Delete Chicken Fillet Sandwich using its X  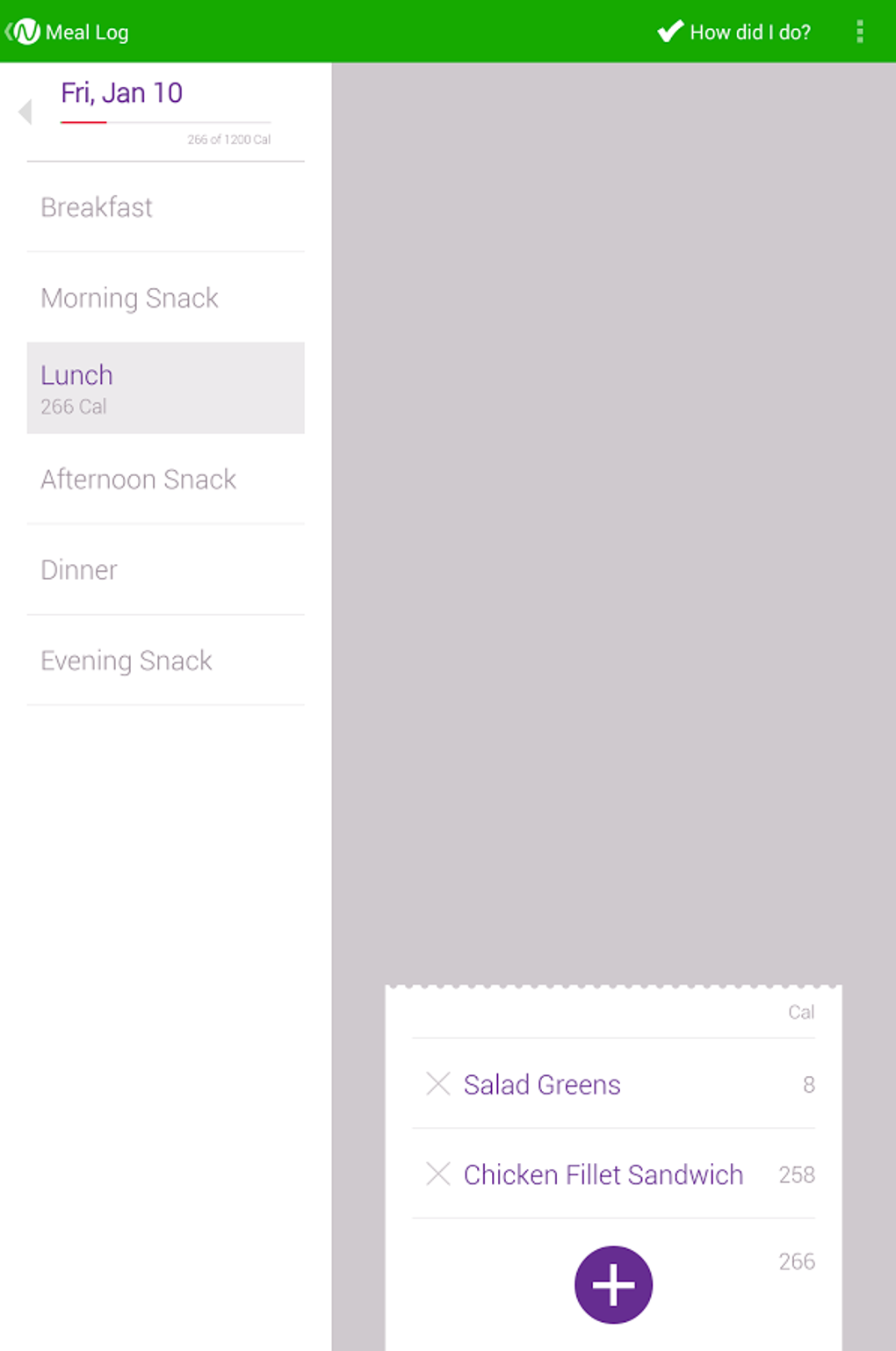pos(438,1174)
